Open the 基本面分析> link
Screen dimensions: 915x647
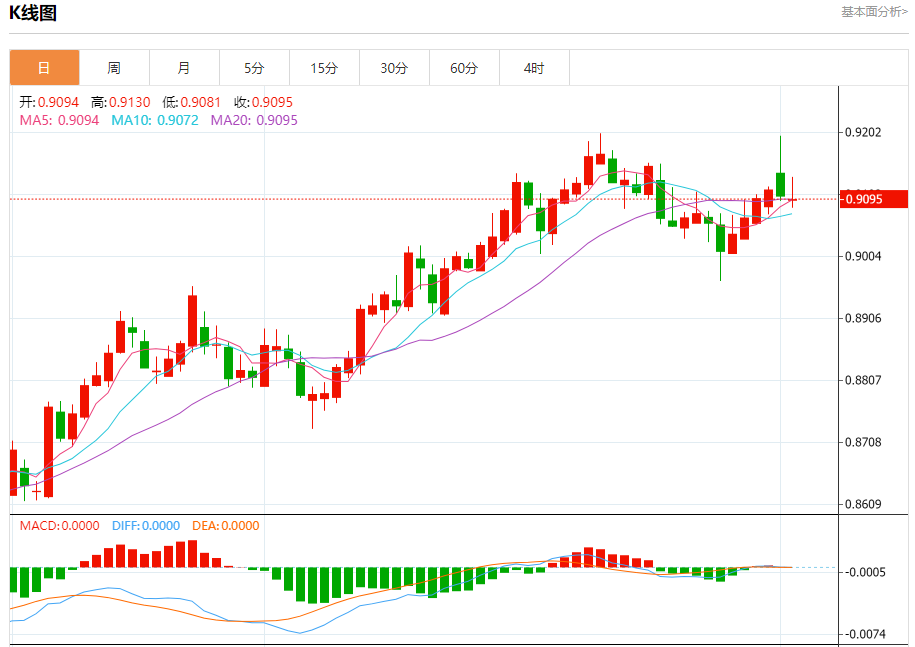click(874, 12)
